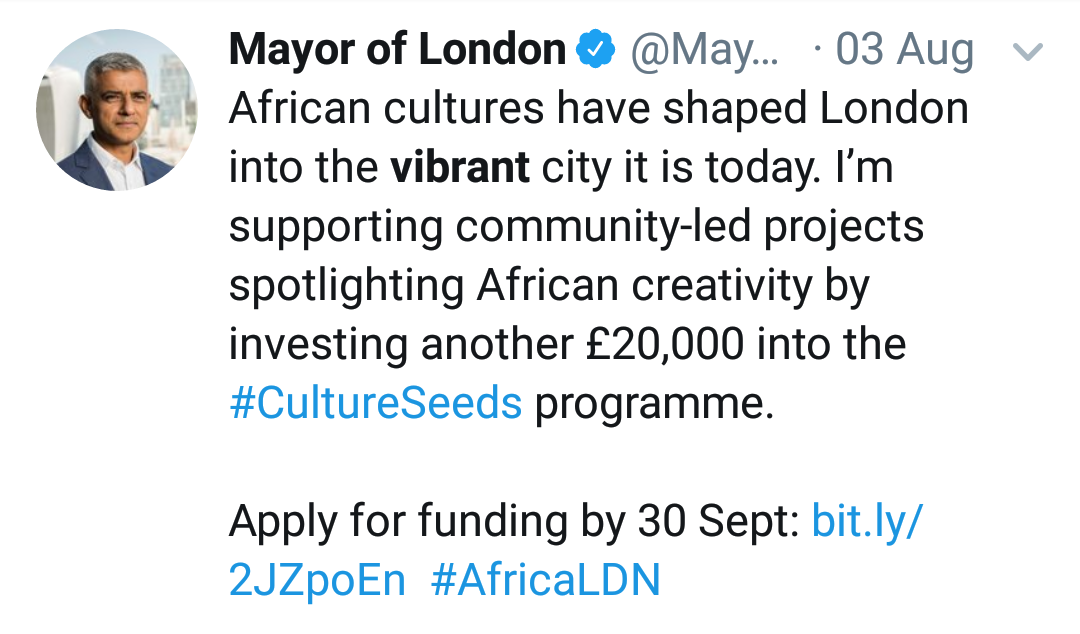
Task: Expand the tweet options chevron
Action: pyautogui.click(x=1028, y=52)
